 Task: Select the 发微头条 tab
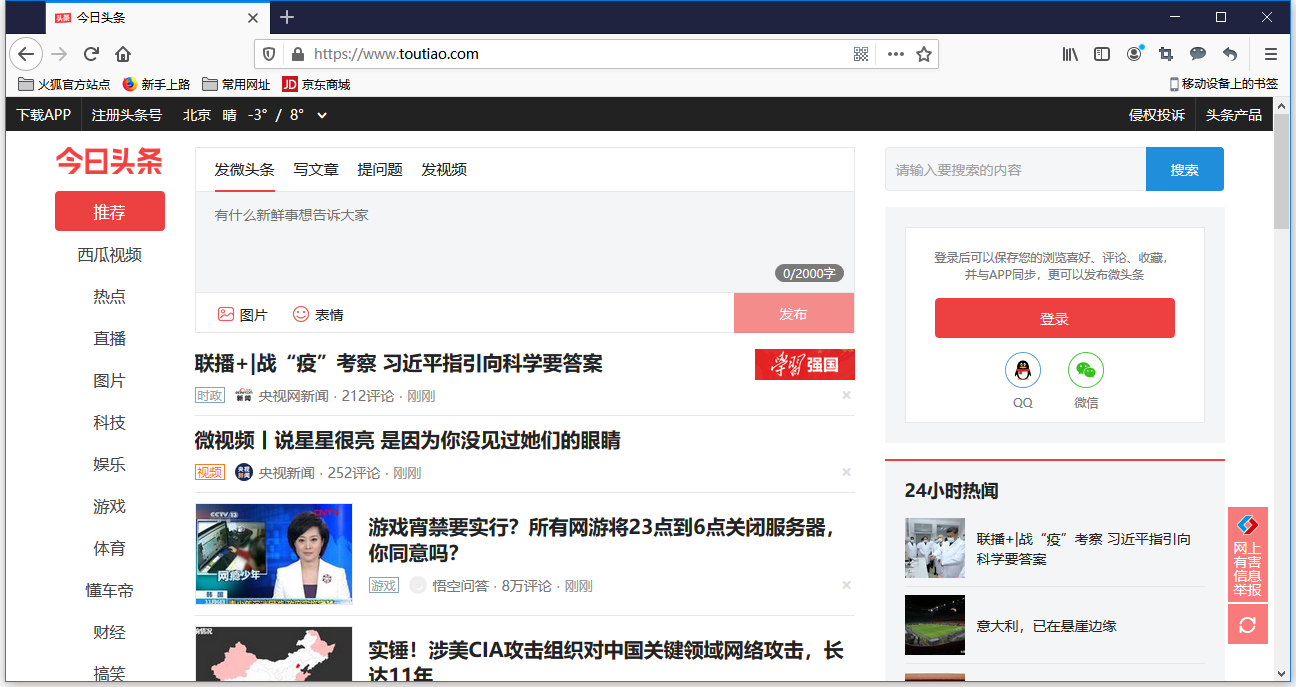tap(244, 169)
